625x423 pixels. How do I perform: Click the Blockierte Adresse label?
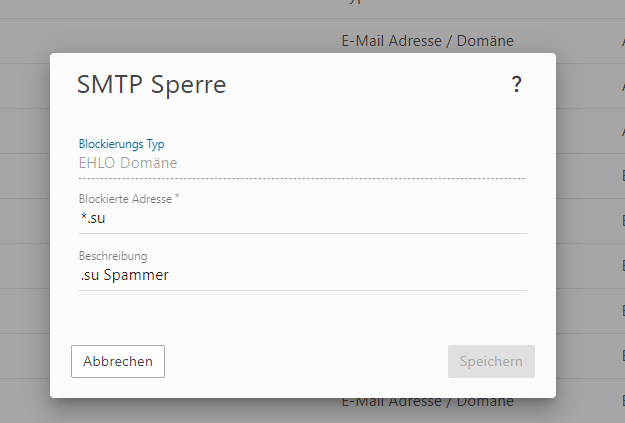(125, 199)
